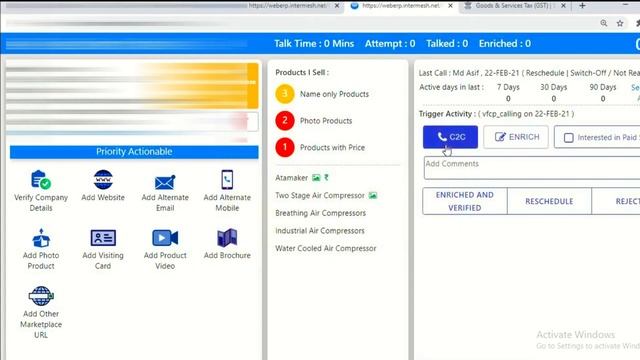Click the Products with Price label
Image resolution: width=640 pixels, height=360 pixels.
click(x=332, y=147)
